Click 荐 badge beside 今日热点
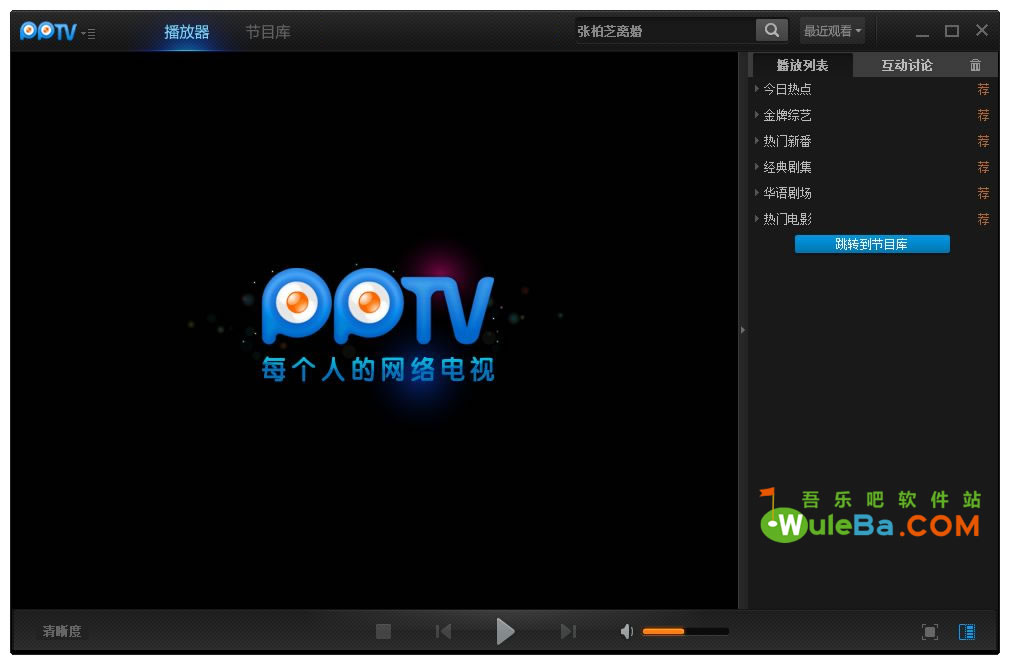 click(983, 89)
